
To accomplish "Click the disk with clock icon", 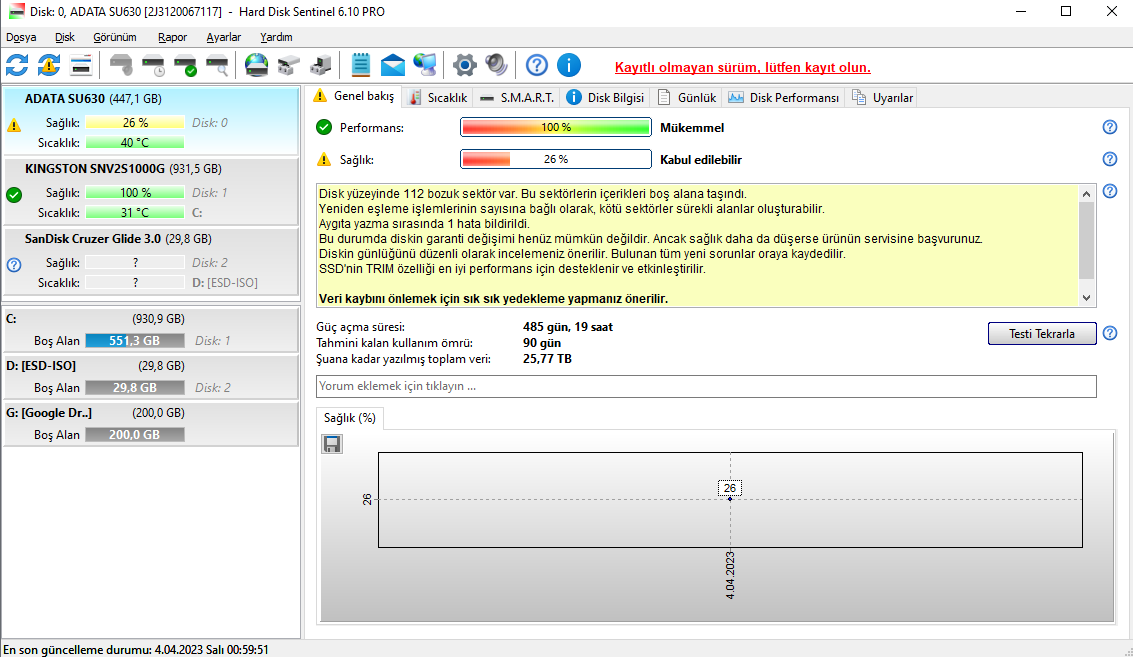I will click(153, 65).
